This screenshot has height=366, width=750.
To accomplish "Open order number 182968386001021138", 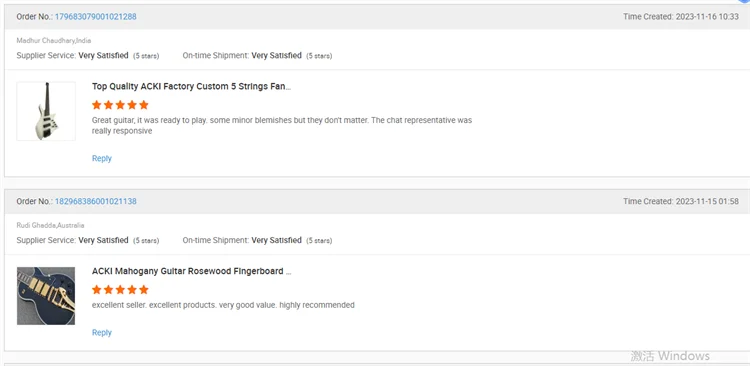I will pos(96,201).
